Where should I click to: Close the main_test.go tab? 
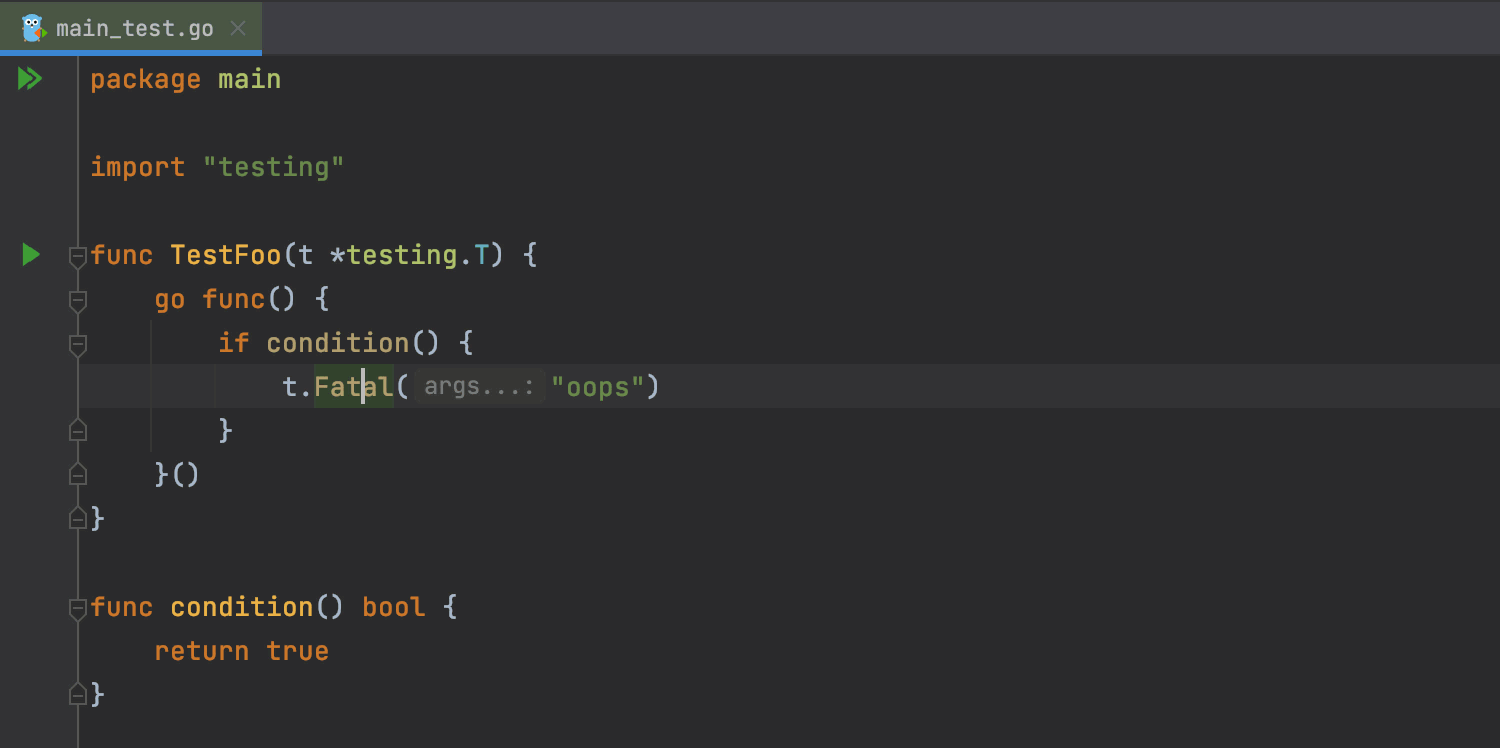pos(238,28)
